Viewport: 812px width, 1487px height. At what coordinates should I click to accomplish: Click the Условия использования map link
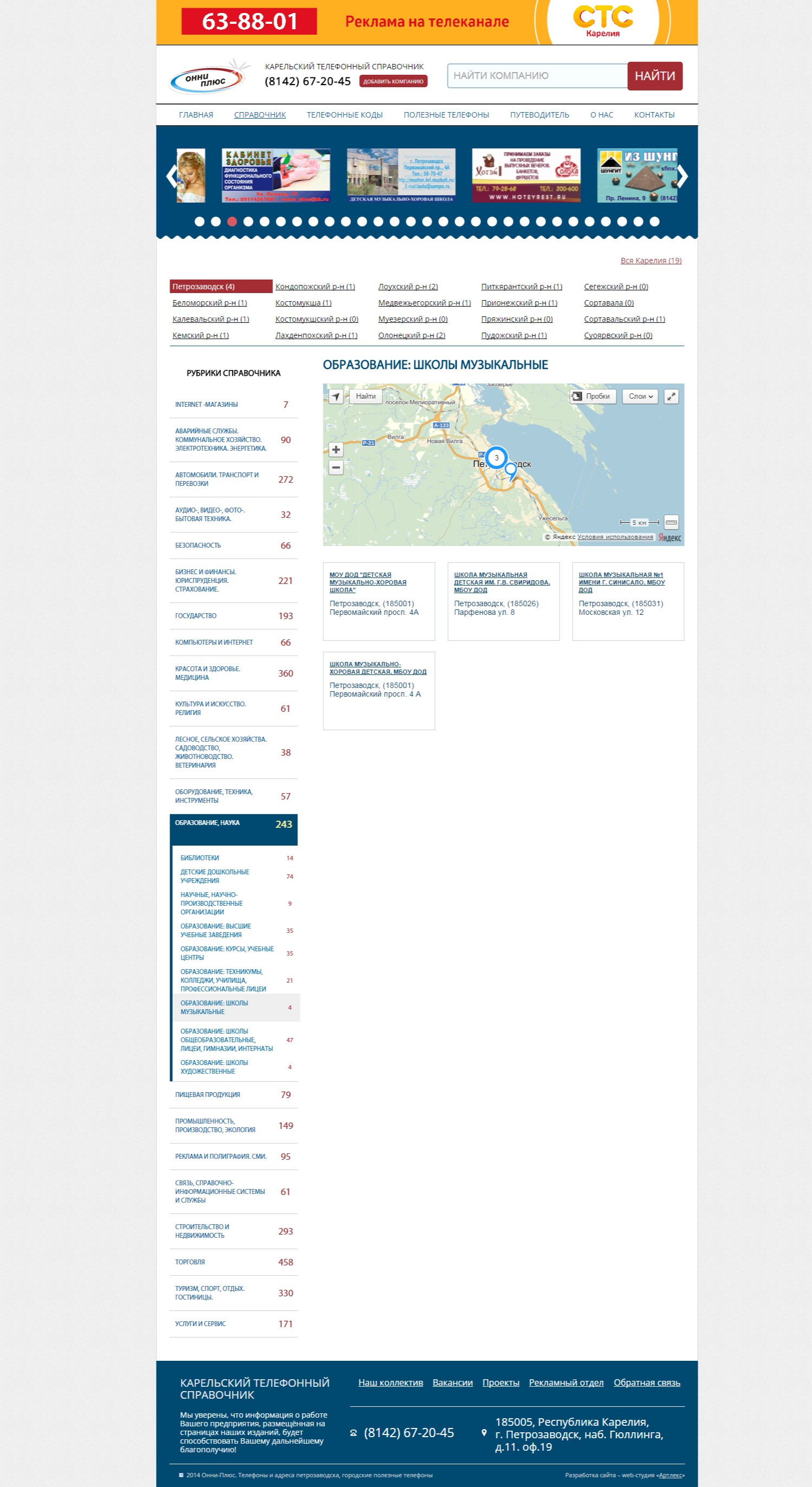click(615, 537)
